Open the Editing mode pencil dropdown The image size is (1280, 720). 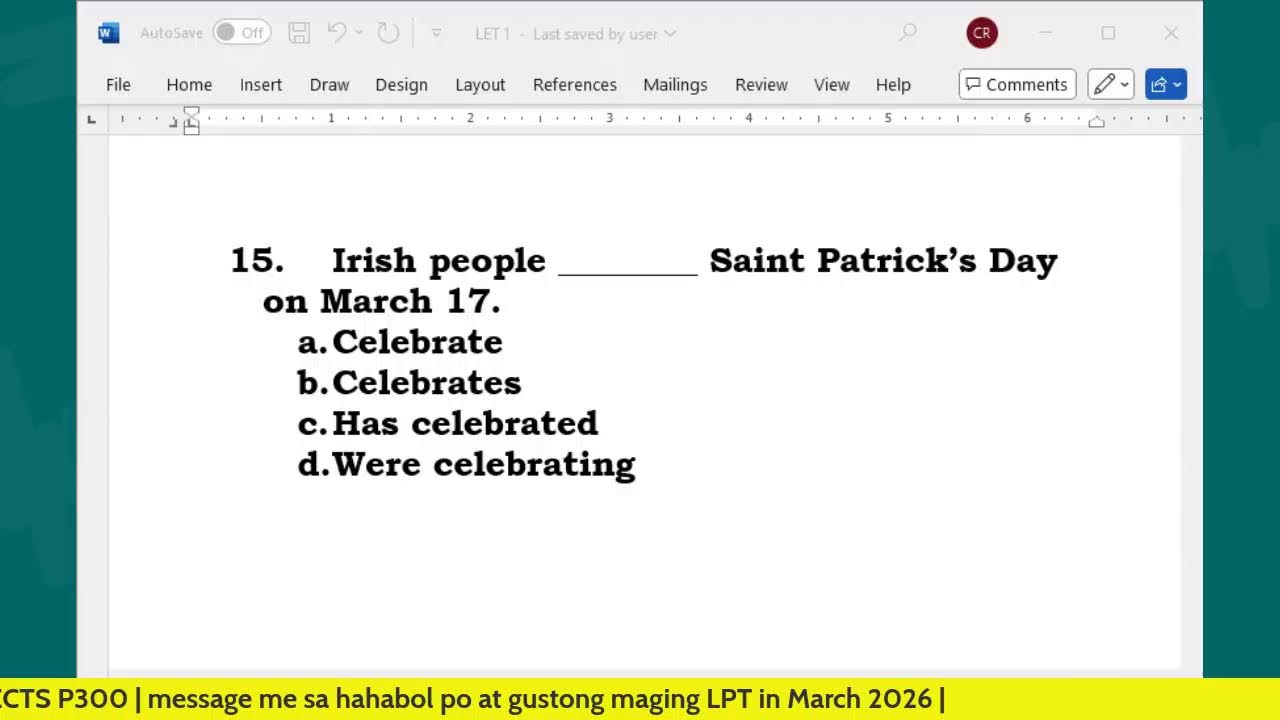click(x=1111, y=85)
